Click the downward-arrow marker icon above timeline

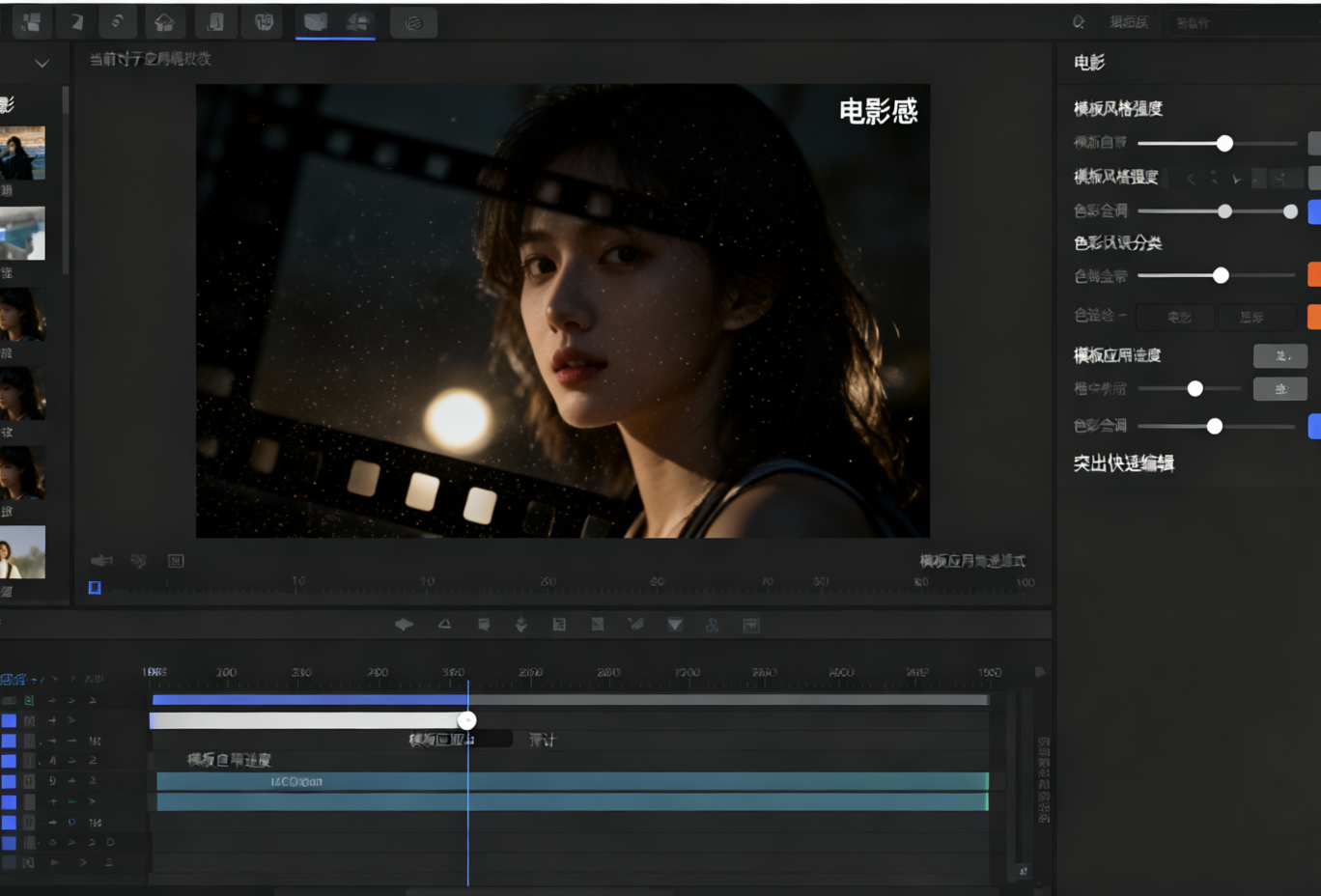click(520, 625)
